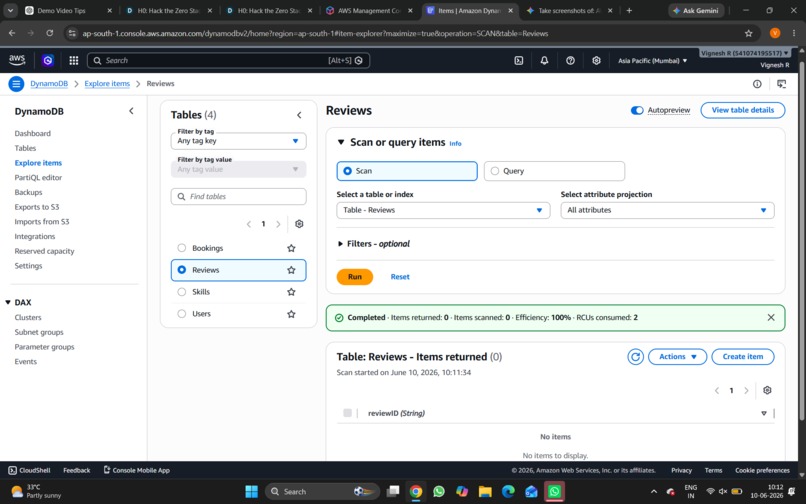The width and height of the screenshot is (806, 504).
Task: Open File Explorer from the taskbar
Action: pyautogui.click(x=485, y=491)
